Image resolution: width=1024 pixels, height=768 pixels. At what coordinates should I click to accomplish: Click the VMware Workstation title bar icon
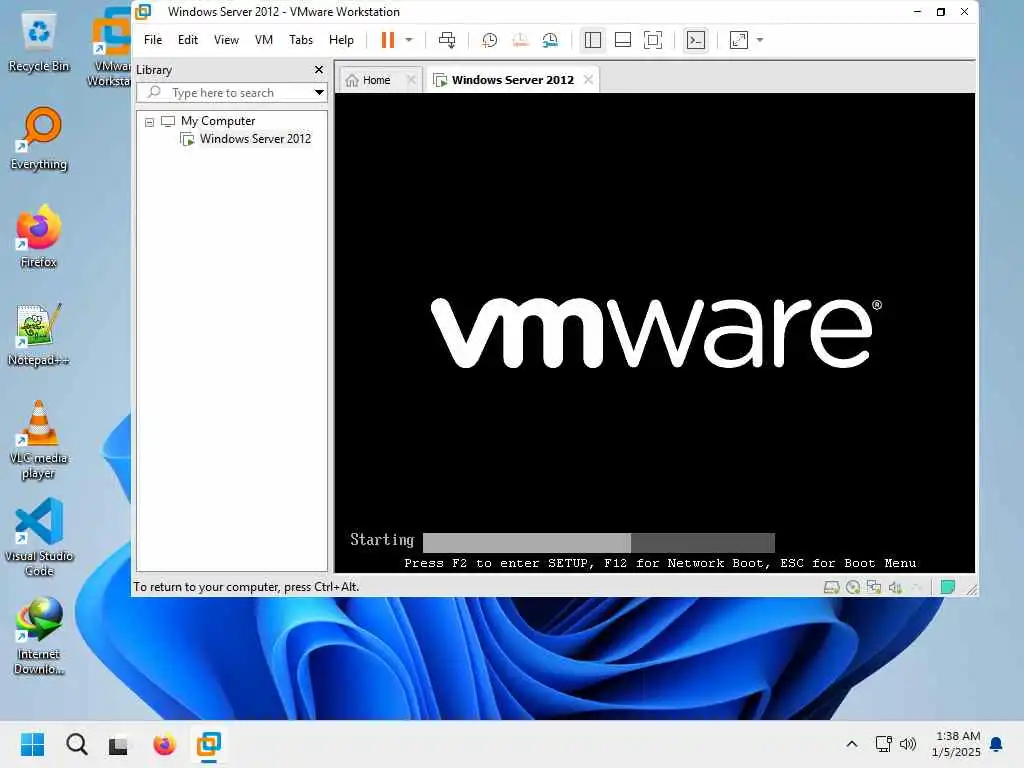pyautogui.click(x=143, y=12)
